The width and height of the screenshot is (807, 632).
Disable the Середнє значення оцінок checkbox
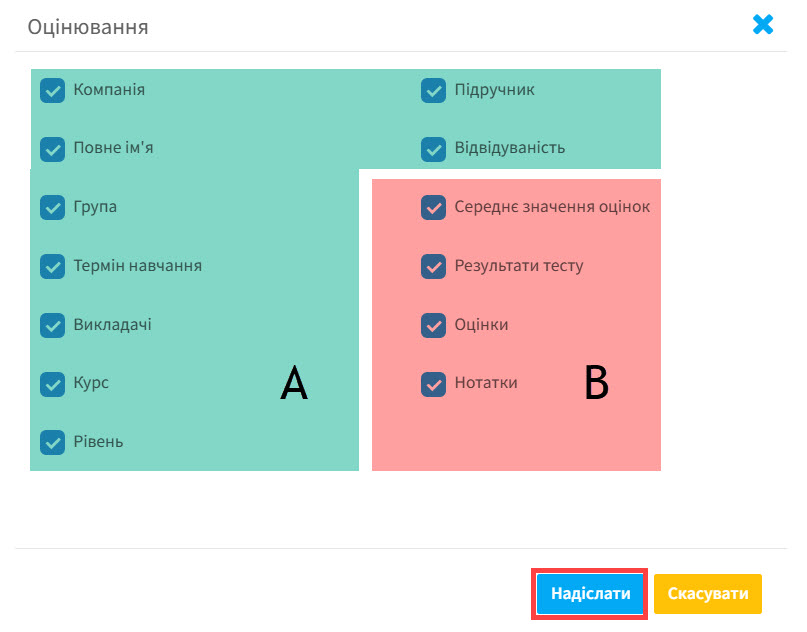click(x=433, y=207)
